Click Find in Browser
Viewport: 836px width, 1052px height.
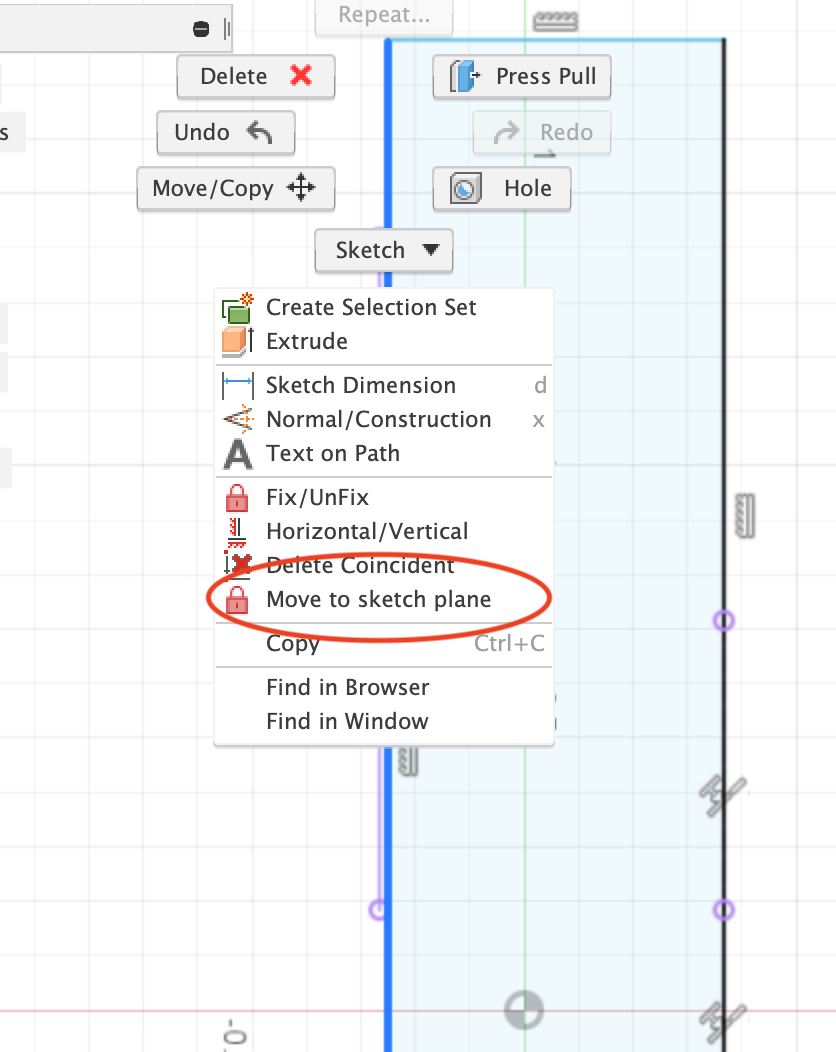347,687
